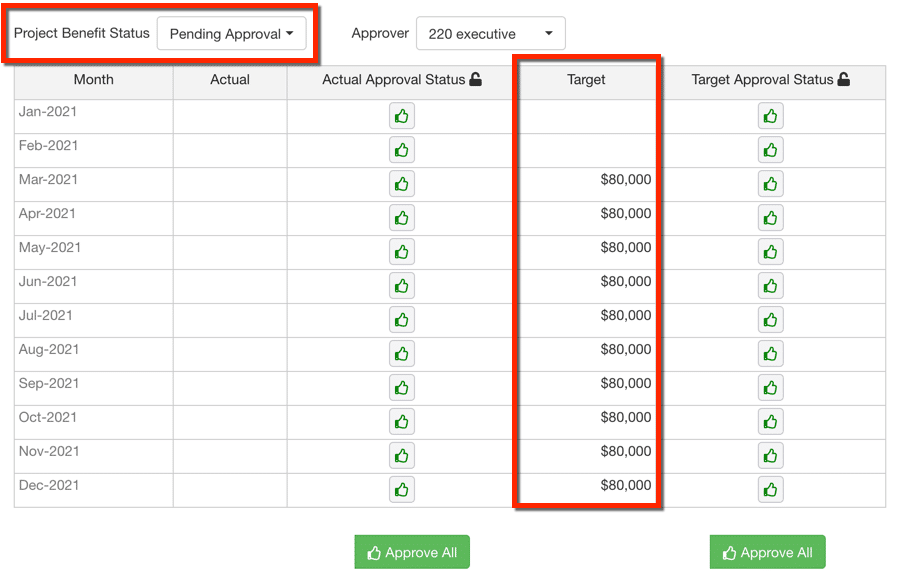
Task: Select the Month column header
Action: point(93,79)
